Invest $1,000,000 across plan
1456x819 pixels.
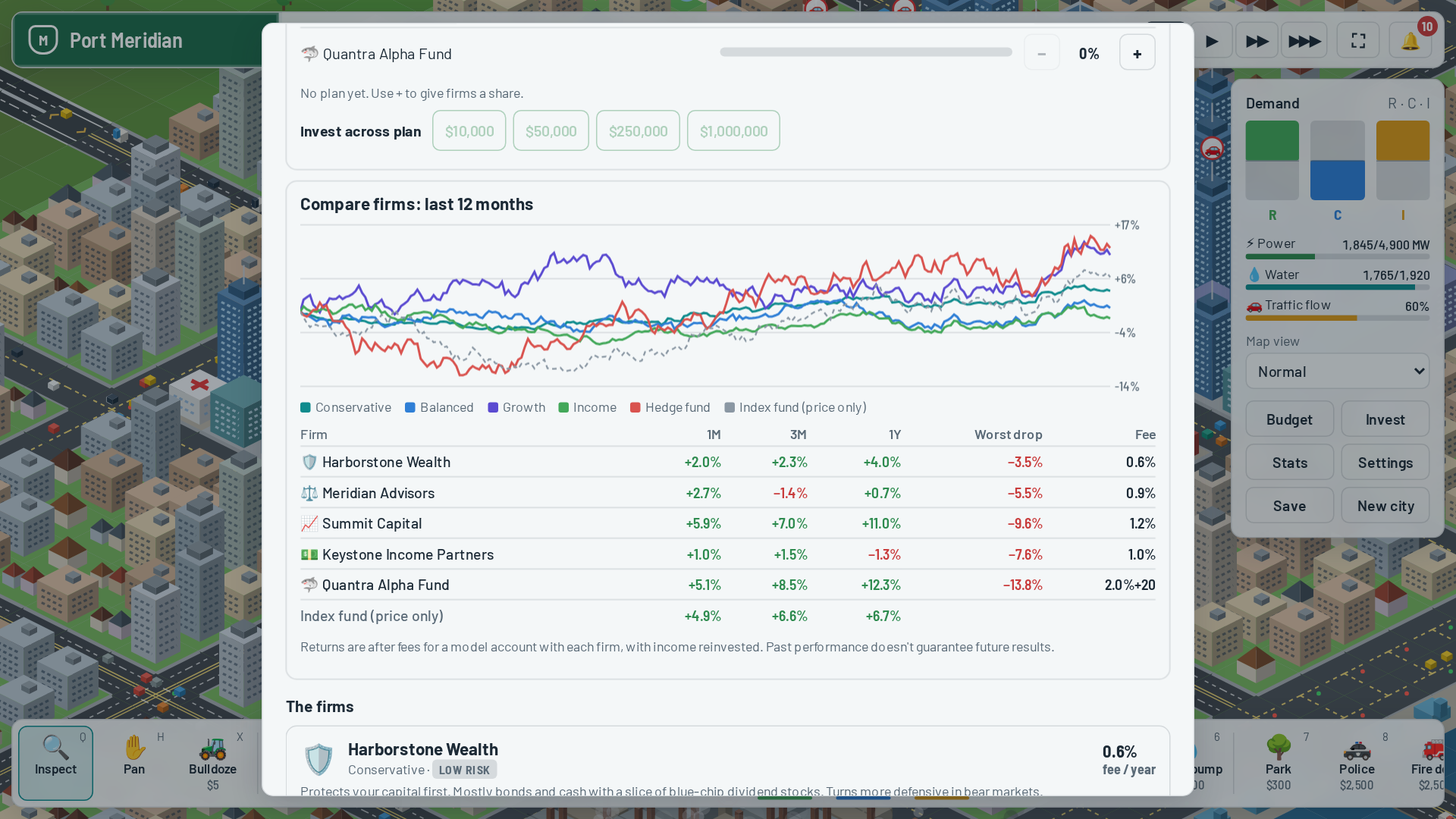pyautogui.click(x=734, y=131)
